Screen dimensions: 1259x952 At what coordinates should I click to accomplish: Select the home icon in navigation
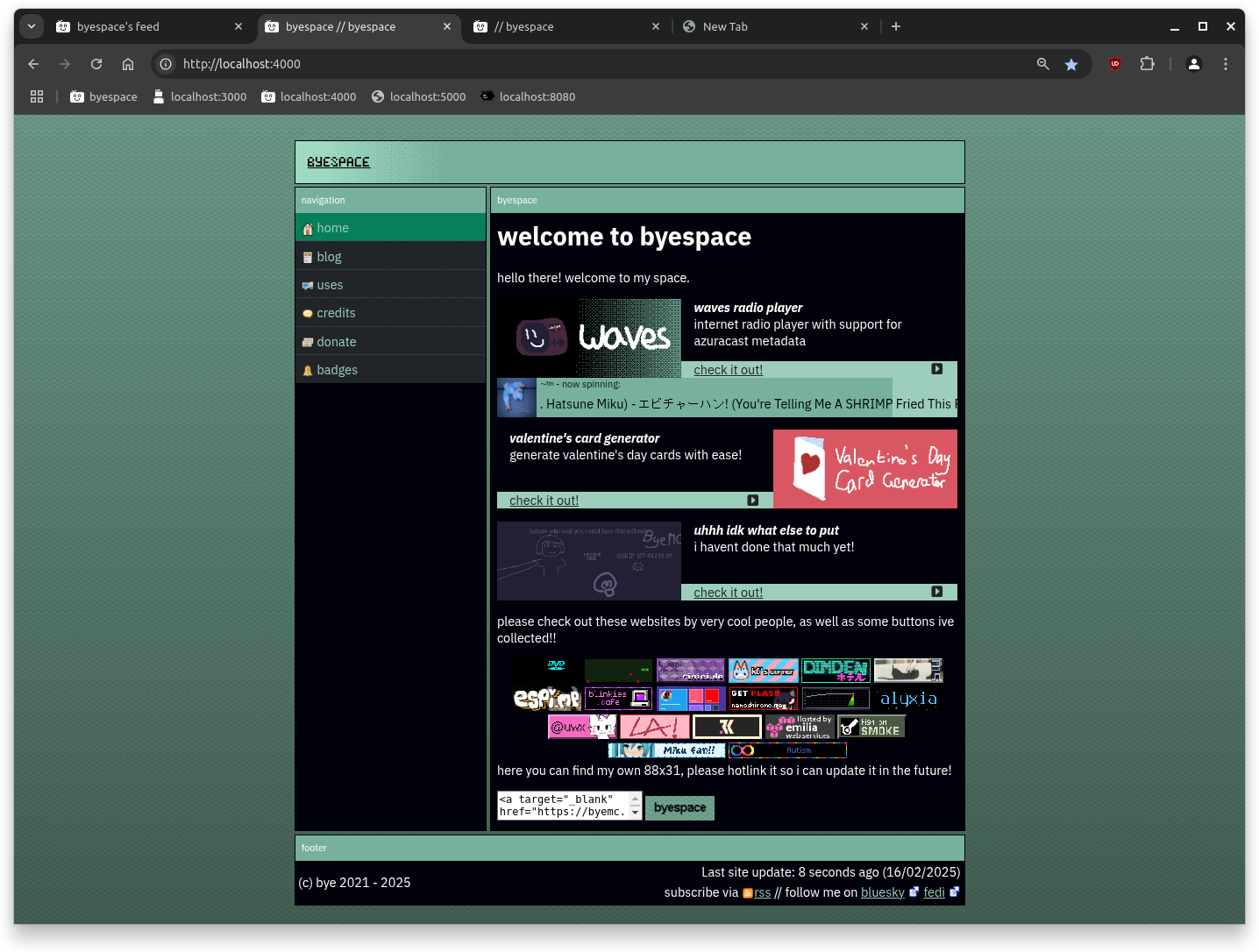tap(308, 228)
